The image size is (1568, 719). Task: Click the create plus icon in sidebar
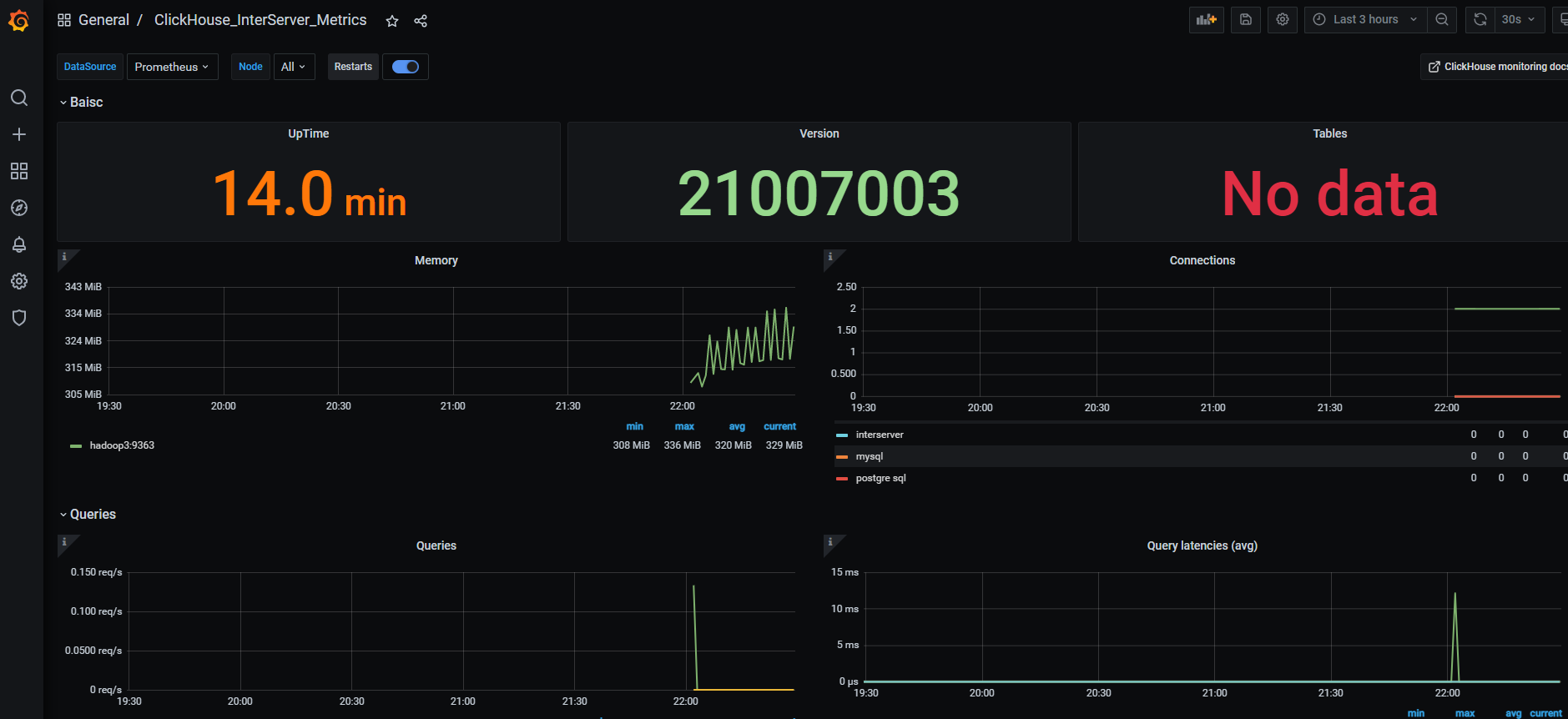[x=19, y=134]
